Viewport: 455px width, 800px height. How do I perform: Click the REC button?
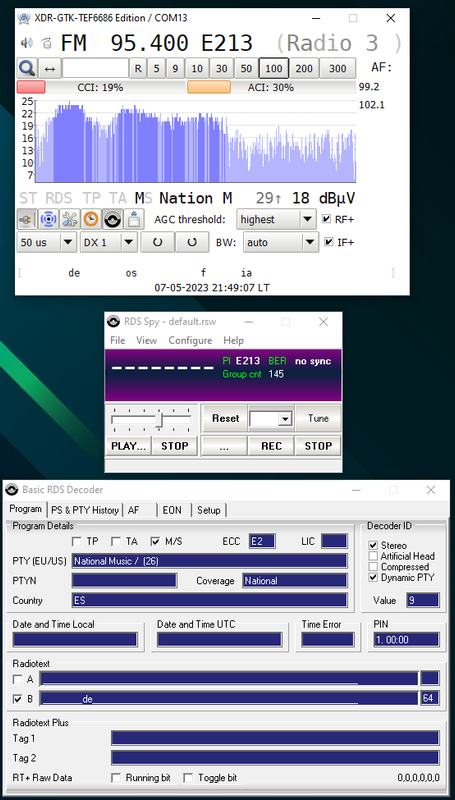coord(271,446)
